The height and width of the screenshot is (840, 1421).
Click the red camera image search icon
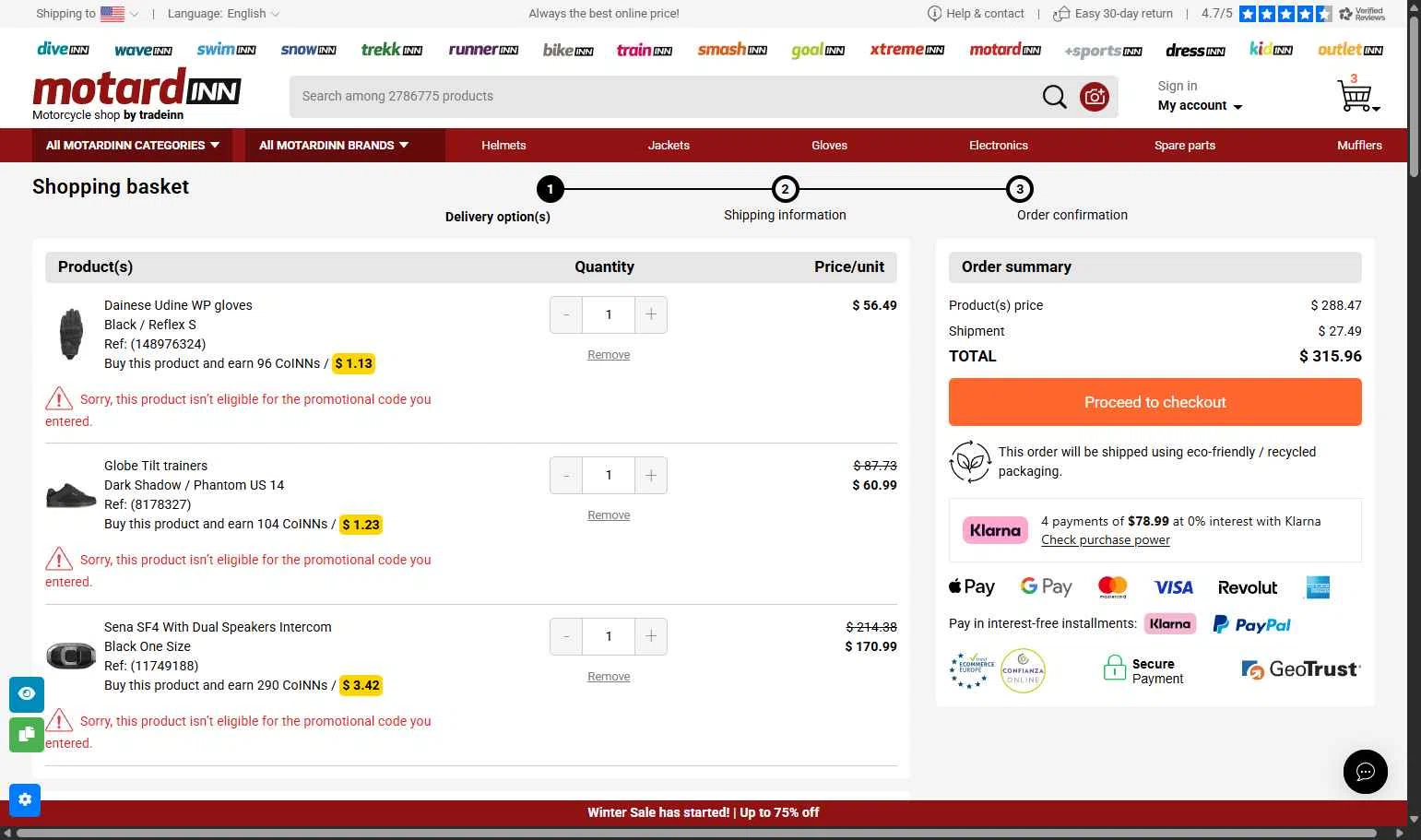point(1095,97)
